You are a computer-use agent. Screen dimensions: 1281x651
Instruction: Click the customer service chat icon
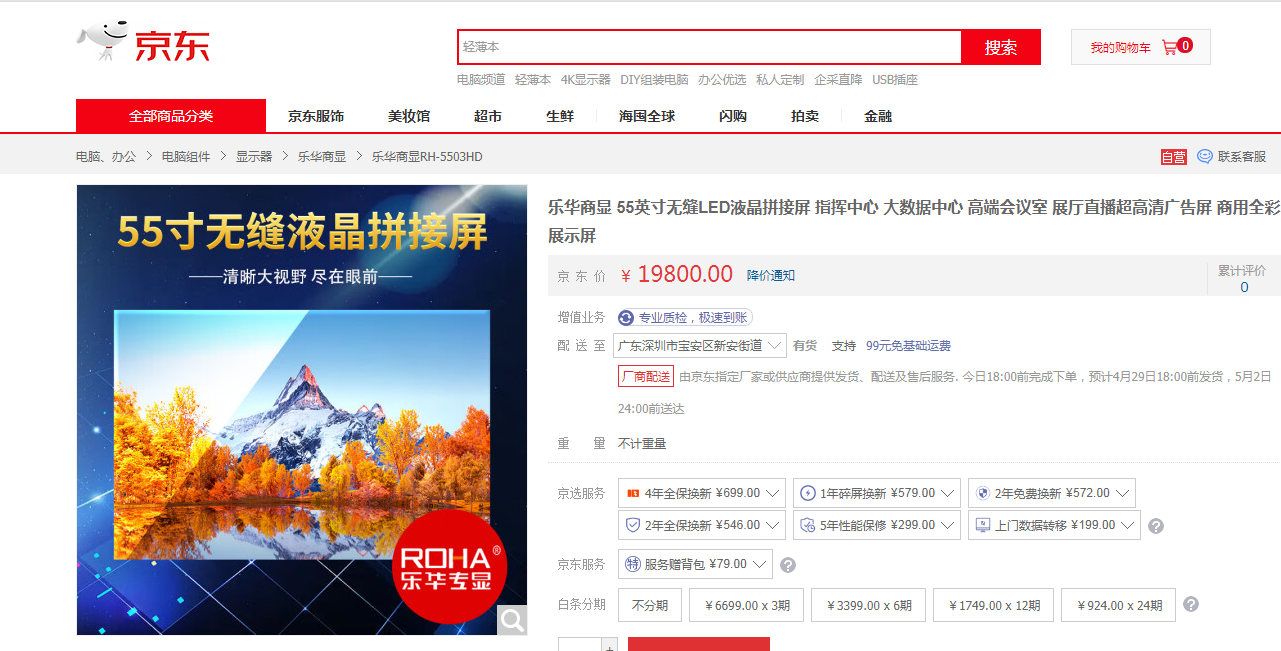[1205, 156]
